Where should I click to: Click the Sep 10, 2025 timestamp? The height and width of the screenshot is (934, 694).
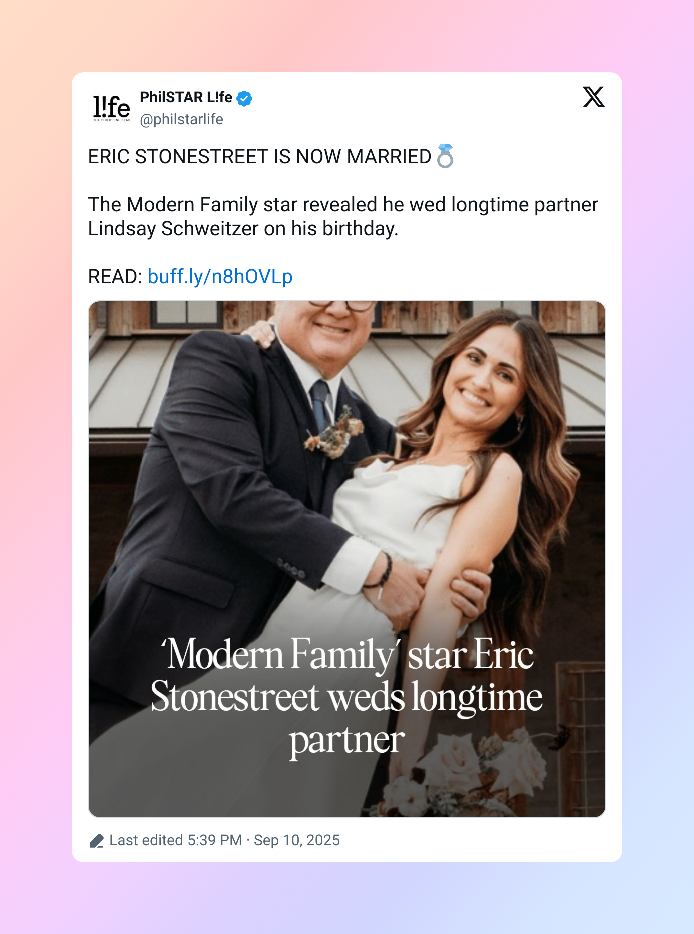click(x=296, y=840)
